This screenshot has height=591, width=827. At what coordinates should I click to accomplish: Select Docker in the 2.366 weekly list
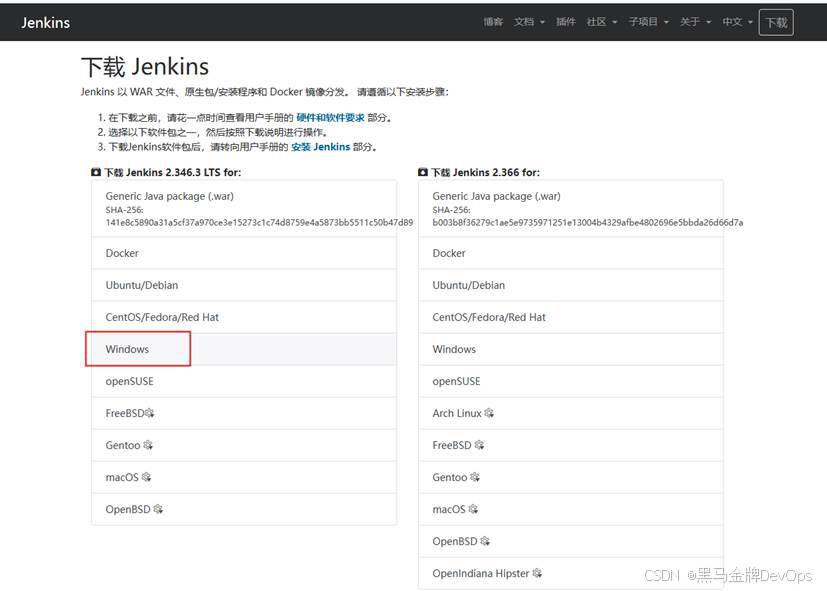point(571,254)
